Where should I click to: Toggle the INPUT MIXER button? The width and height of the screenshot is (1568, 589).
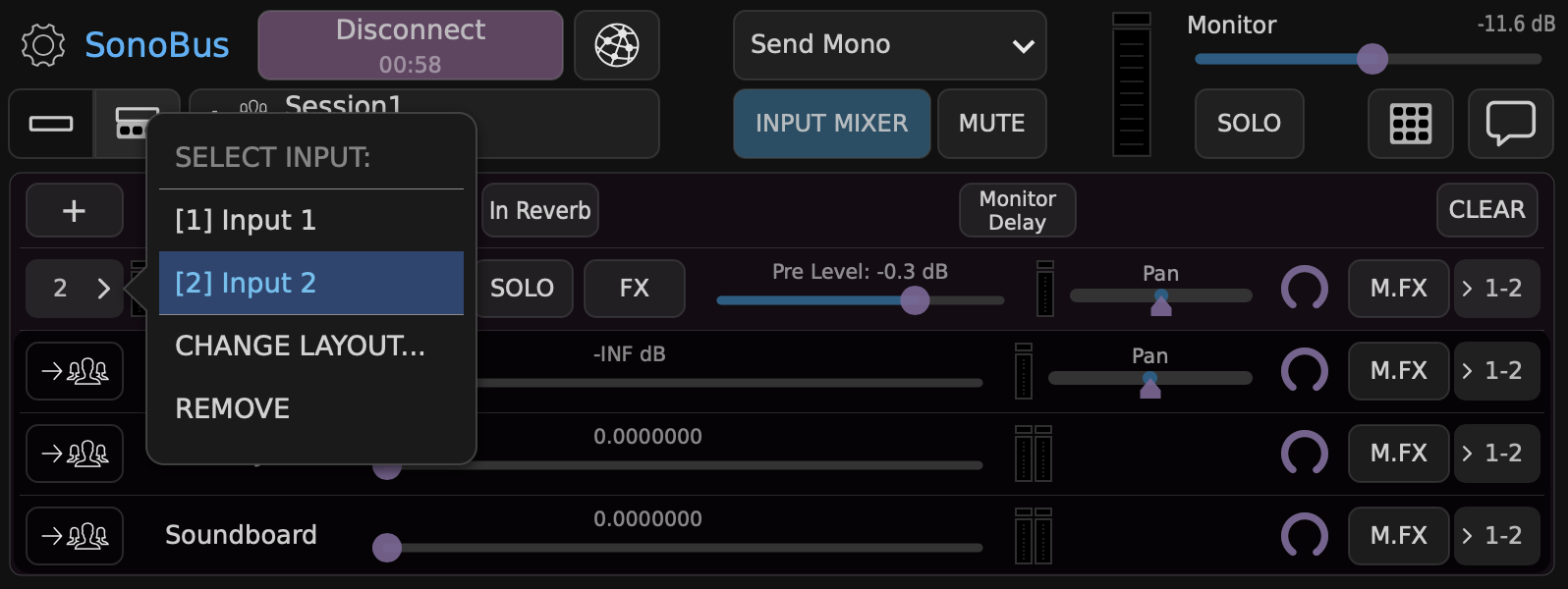[x=832, y=124]
